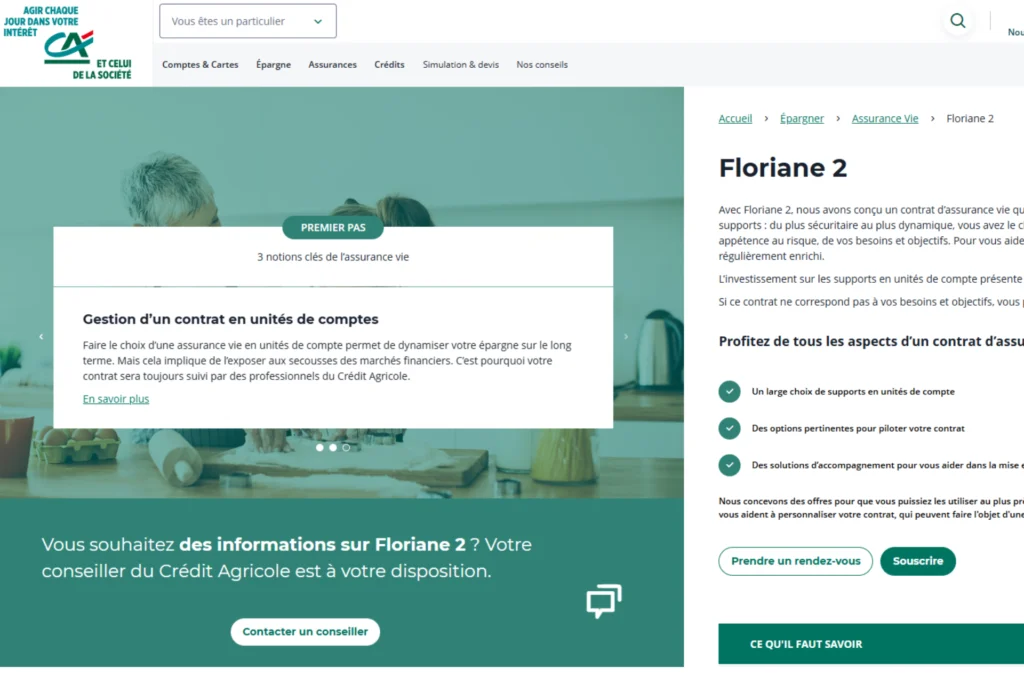The width and height of the screenshot is (1024, 683).
Task: Click checkmark icon beside 'Un large choix de supports'
Action: click(x=730, y=392)
